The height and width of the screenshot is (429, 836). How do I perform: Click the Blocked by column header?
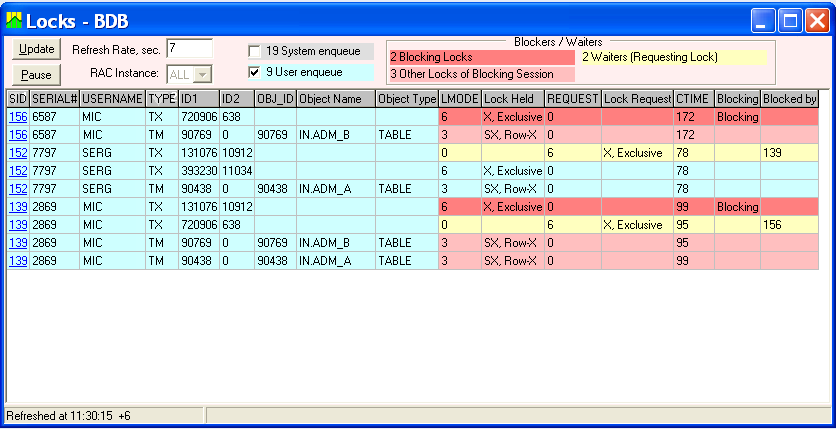coord(789,99)
